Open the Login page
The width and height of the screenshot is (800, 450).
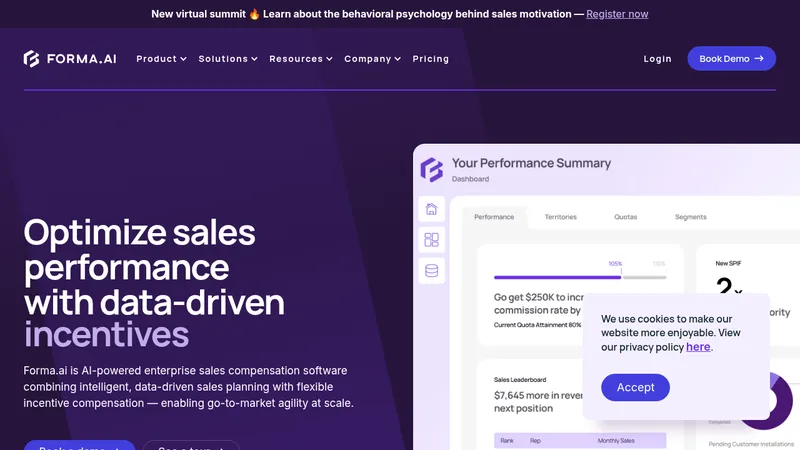(x=657, y=59)
